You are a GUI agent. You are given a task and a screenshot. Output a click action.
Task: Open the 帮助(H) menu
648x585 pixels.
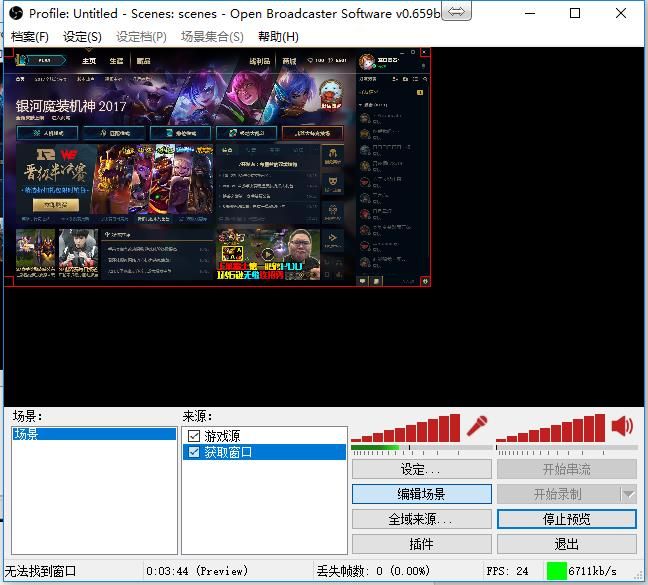pos(278,37)
